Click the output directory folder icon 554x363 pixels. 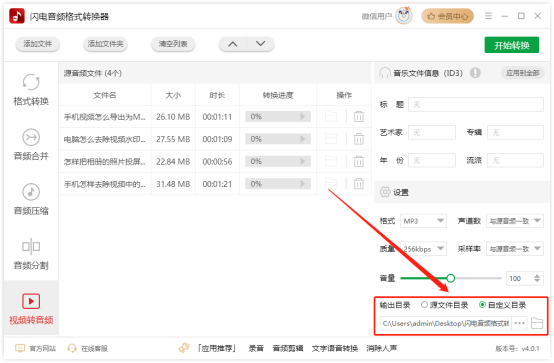click(x=537, y=323)
